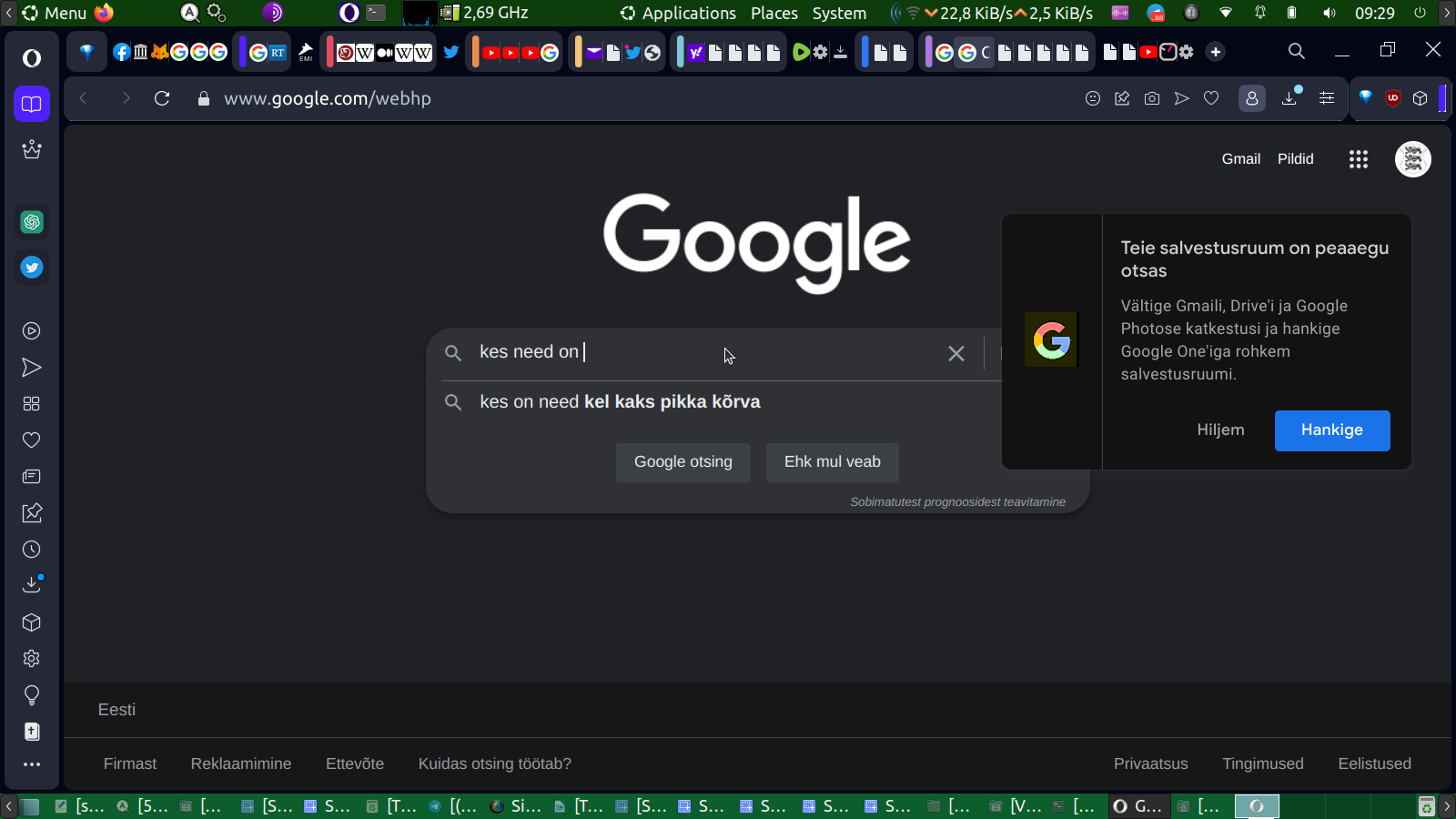Open Speed Dial grid in the sidebar
This screenshot has width=1456, height=819.
32,404
